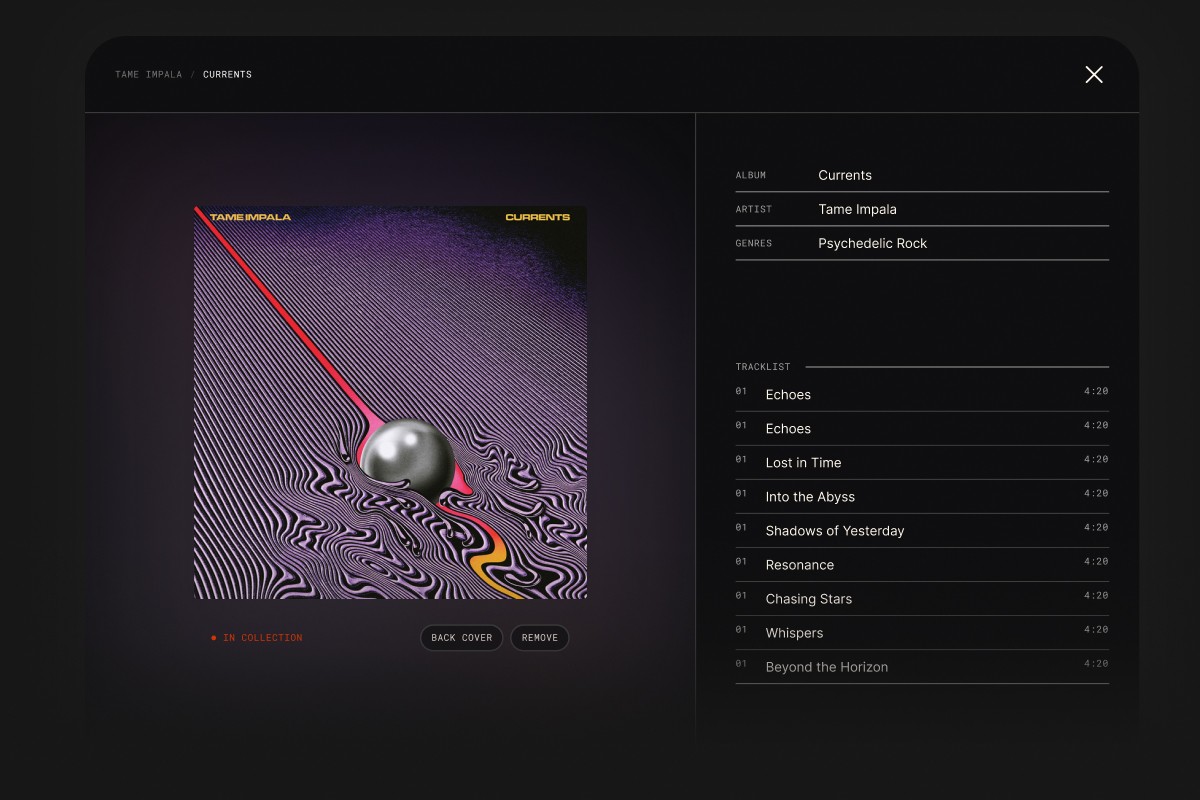This screenshot has height=800, width=1200.
Task: Click the 4:20 duration for Beyond the Horizon
Action: [1096, 663]
